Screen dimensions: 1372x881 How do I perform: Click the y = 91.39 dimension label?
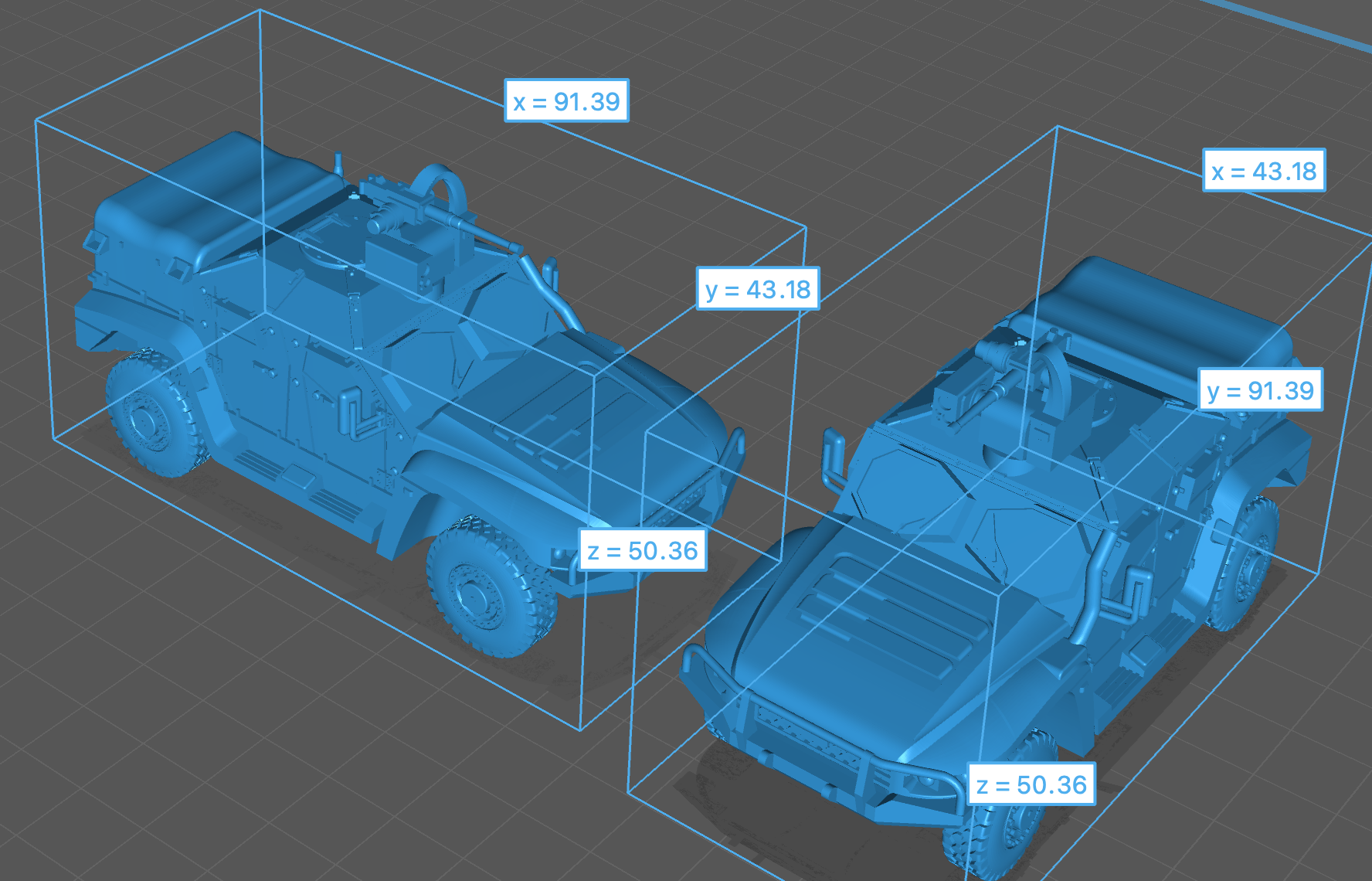[1260, 389]
